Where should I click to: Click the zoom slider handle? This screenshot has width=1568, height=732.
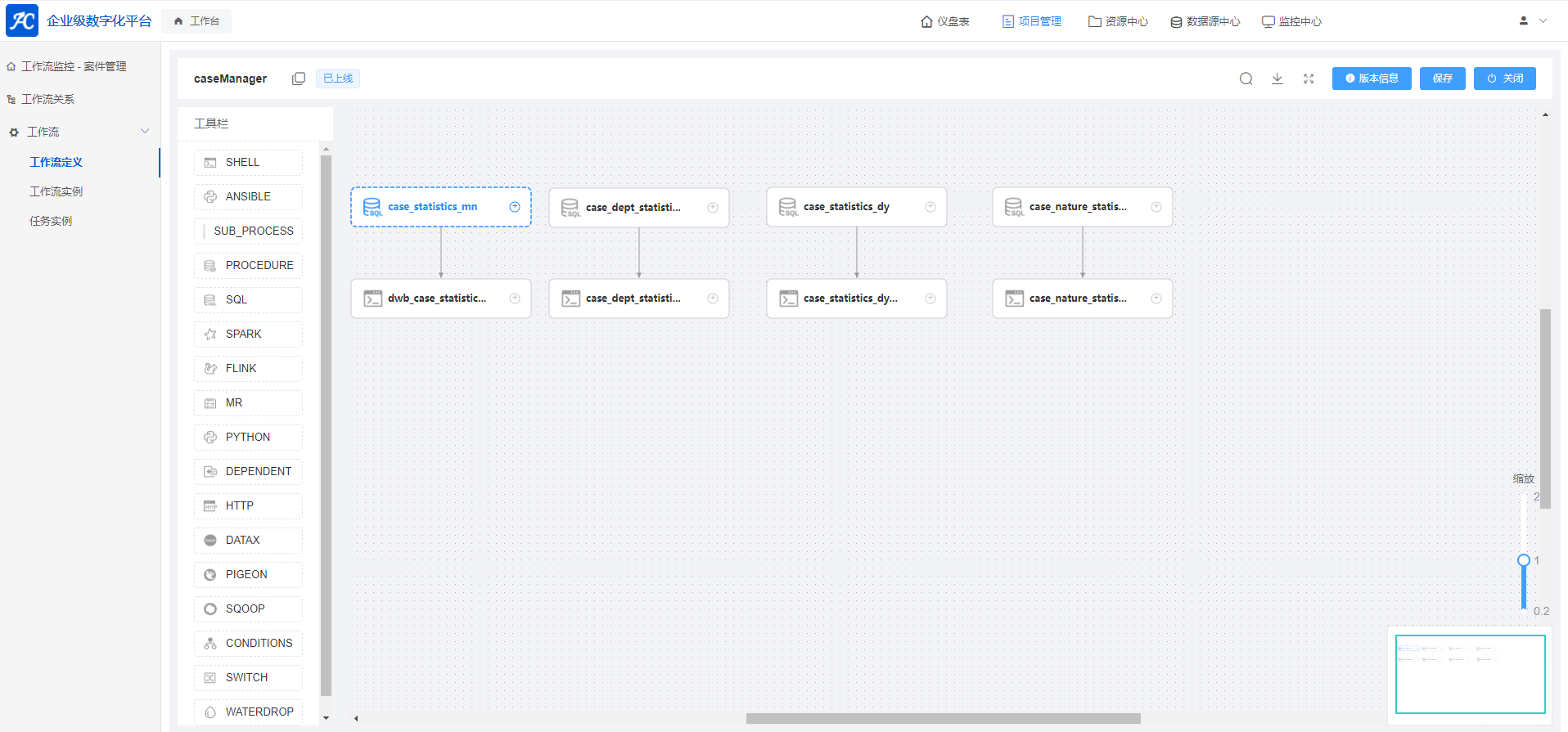pyautogui.click(x=1523, y=560)
